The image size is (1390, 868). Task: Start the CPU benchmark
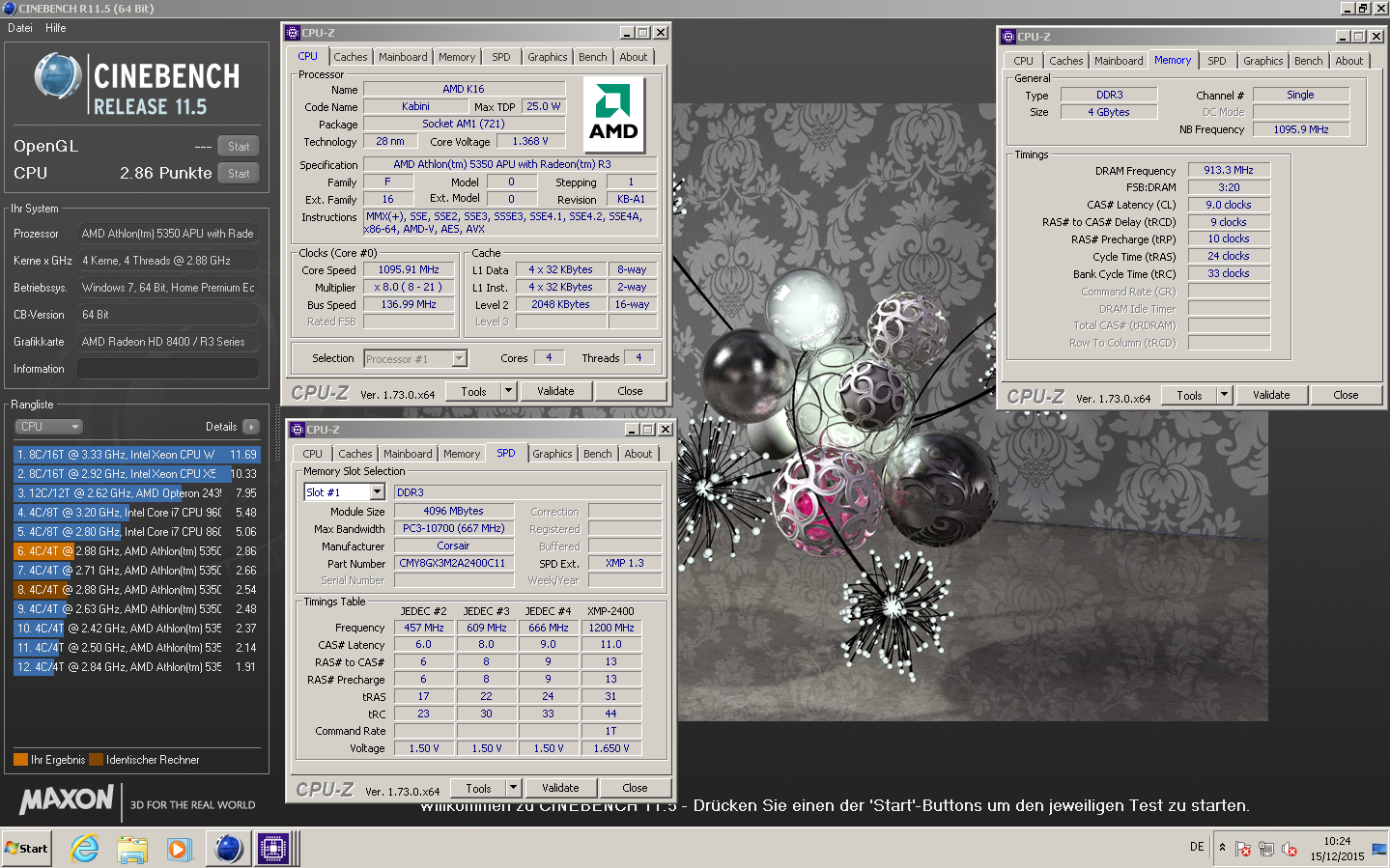tap(239, 174)
